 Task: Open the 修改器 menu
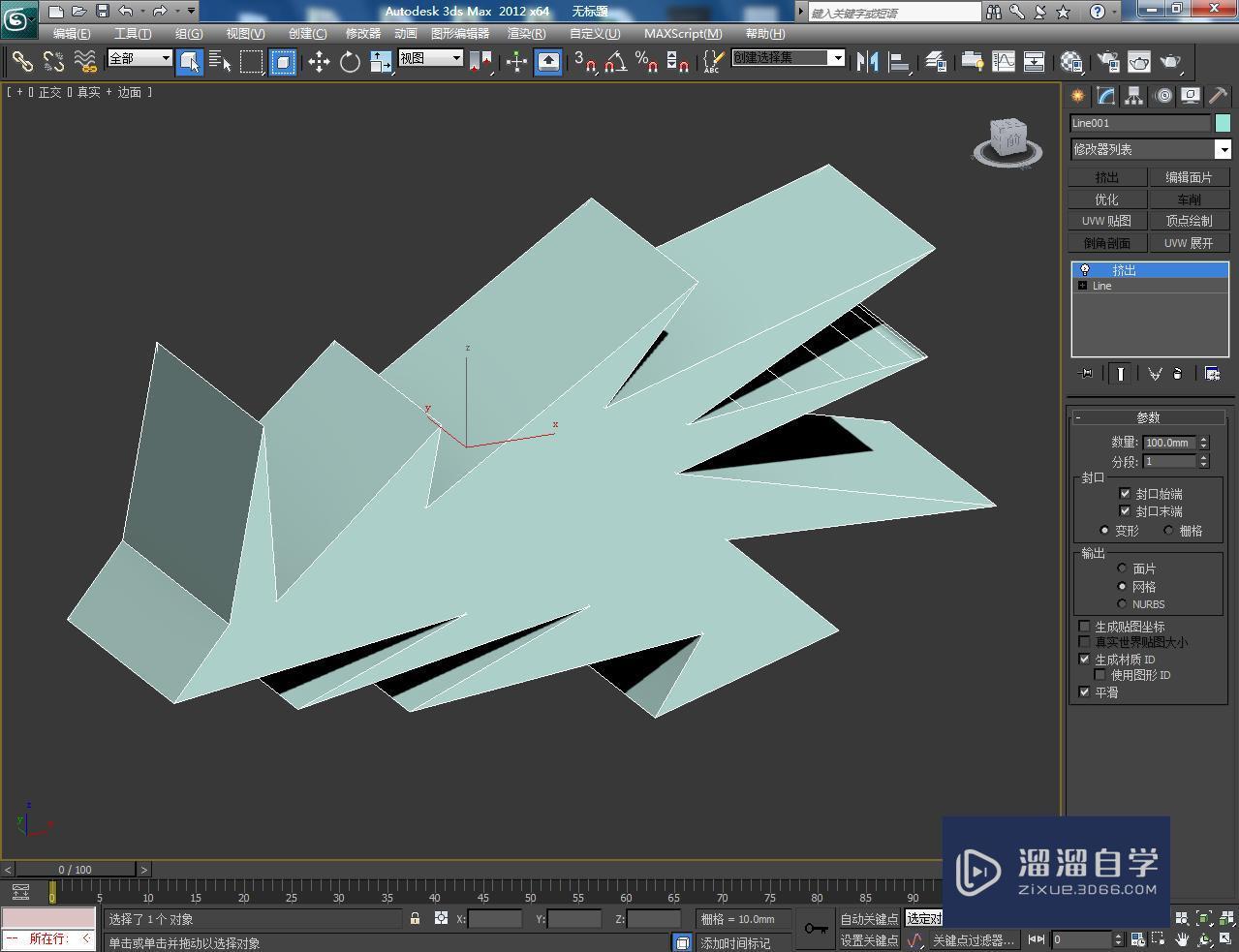(x=363, y=34)
